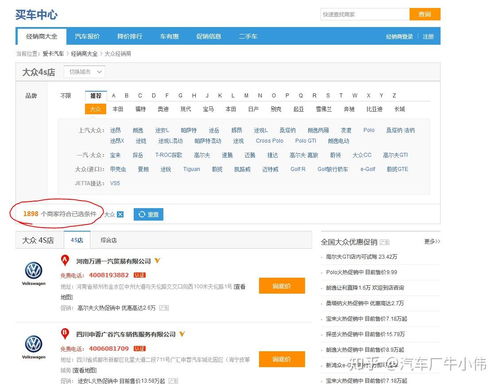
Task: Expand the 切换城市 dropdown
Action: click(85, 72)
